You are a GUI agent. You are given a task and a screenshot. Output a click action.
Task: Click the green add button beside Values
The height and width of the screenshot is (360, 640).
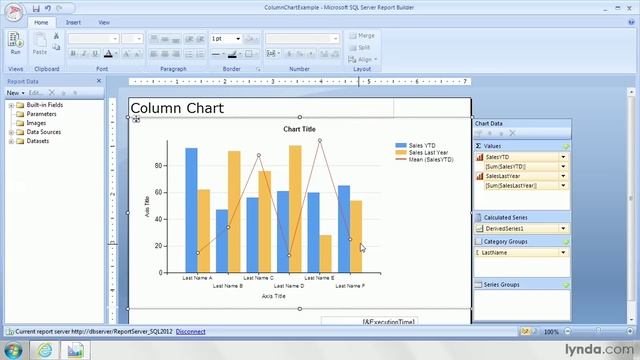pyautogui.click(x=566, y=146)
